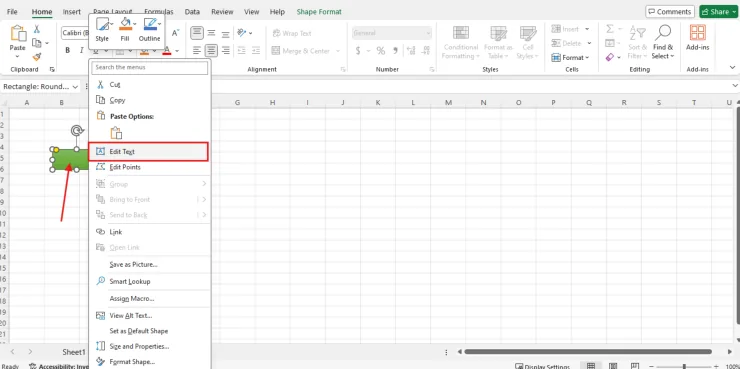Open the Font Color dropdown arrow
The width and height of the screenshot is (740, 369).
(x=177, y=51)
